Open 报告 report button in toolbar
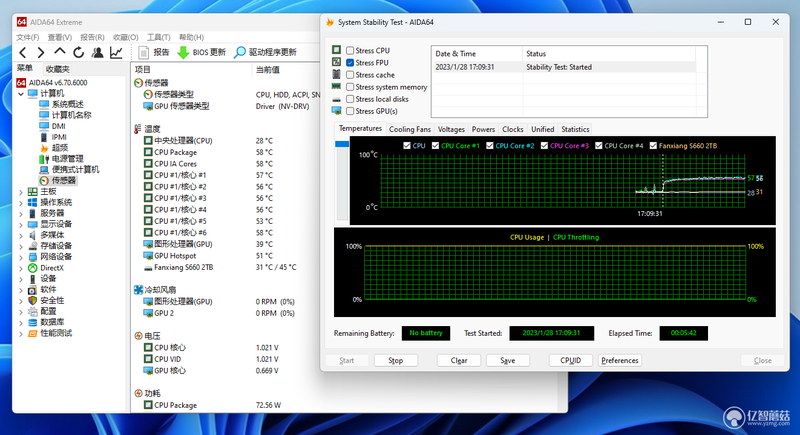Screen dimensions: 800x435 click(154, 52)
